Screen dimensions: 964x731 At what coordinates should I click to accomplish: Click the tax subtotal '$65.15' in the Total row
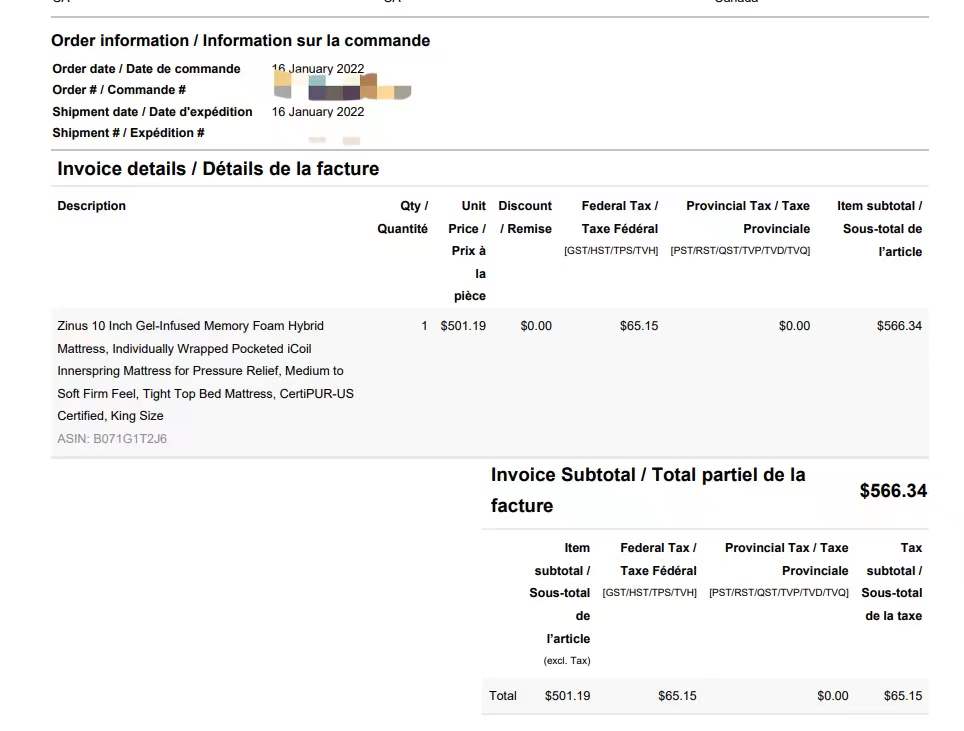click(x=903, y=696)
